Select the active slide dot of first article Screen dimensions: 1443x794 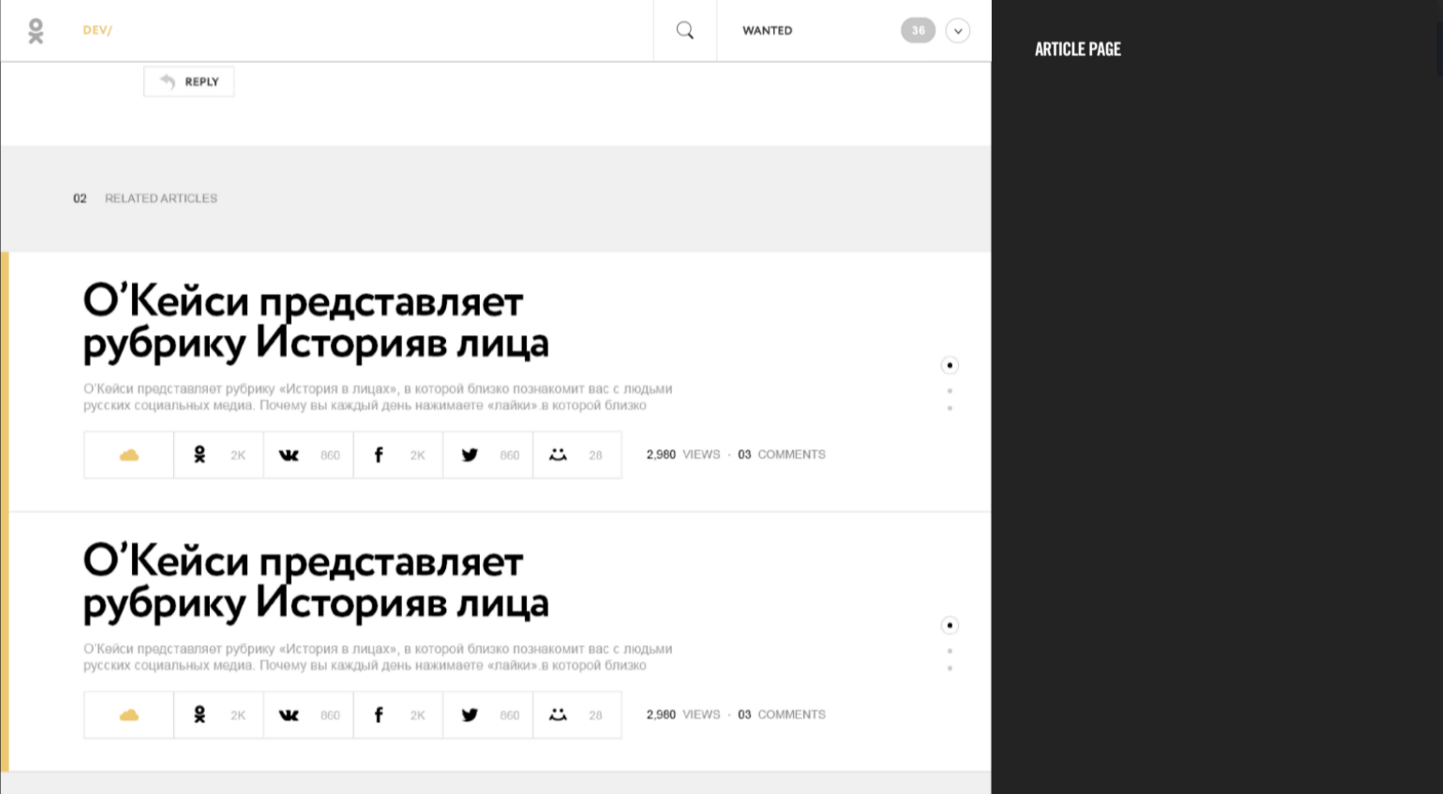(950, 365)
